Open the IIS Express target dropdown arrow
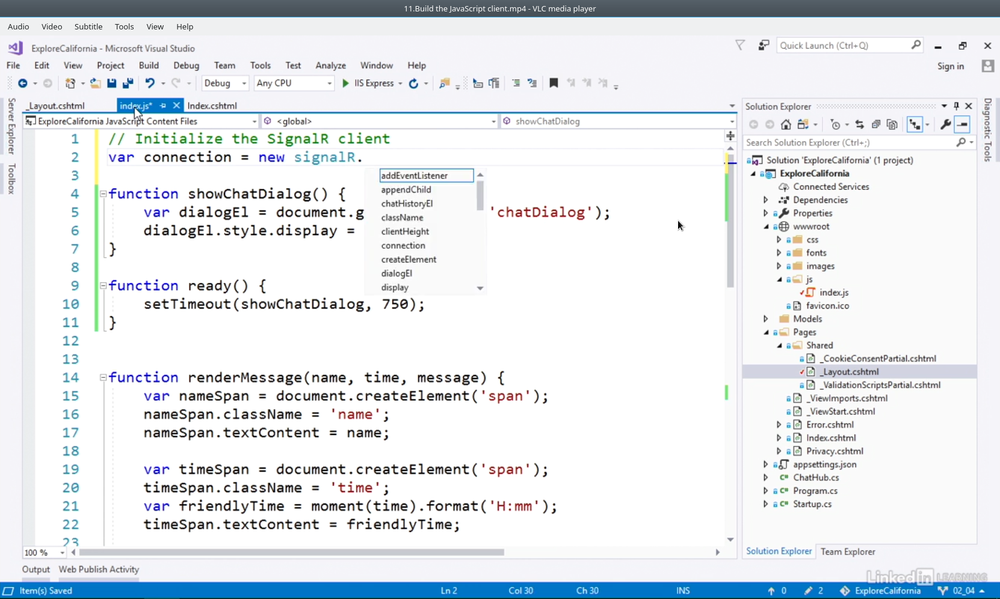The height and width of the screenshot is (599, 1000). pos(400,84)
